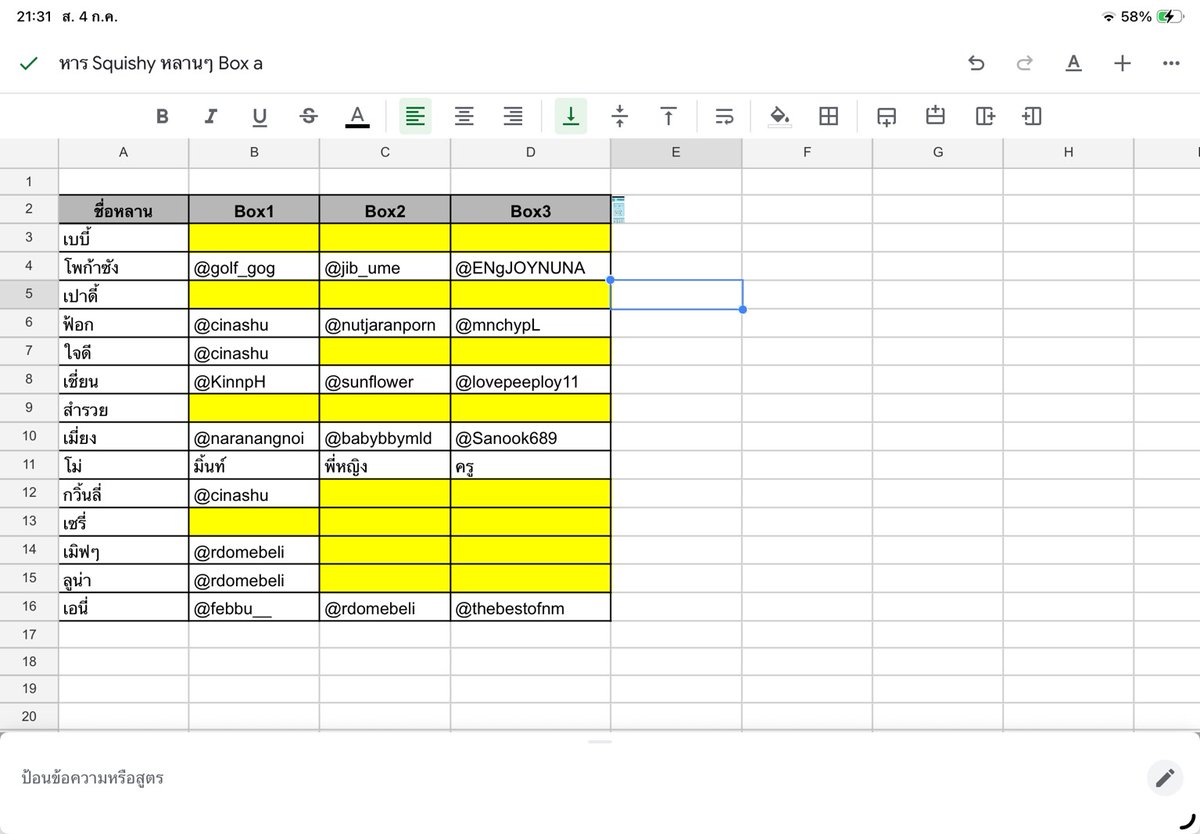Select yellow Box1 cell in เบบี้ row
The height and width of the screenshot is (834, 1200).
tap(254, 238)
